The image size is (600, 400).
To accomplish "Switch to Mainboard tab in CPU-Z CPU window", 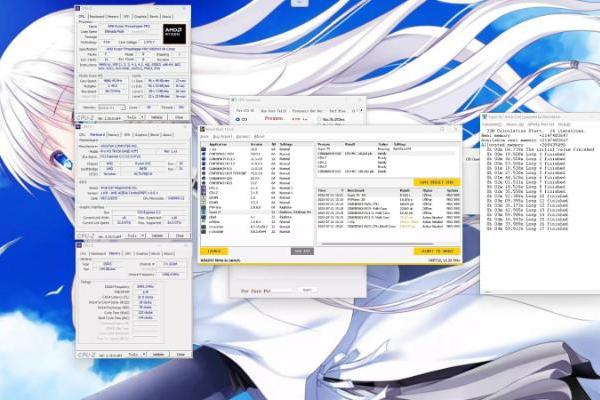I will point(97,16).
